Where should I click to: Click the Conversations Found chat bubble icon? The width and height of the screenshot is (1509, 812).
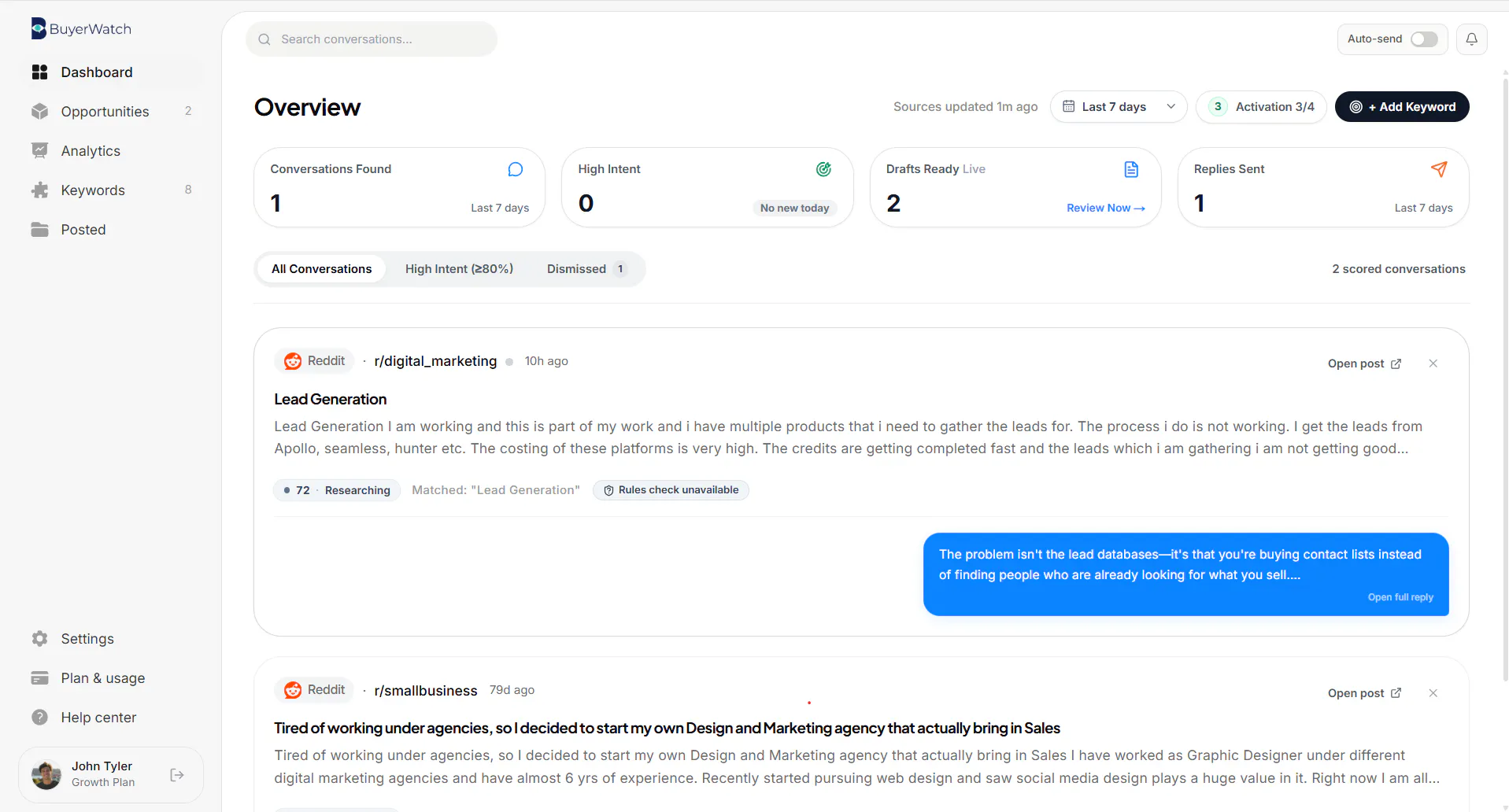(516, 169)
